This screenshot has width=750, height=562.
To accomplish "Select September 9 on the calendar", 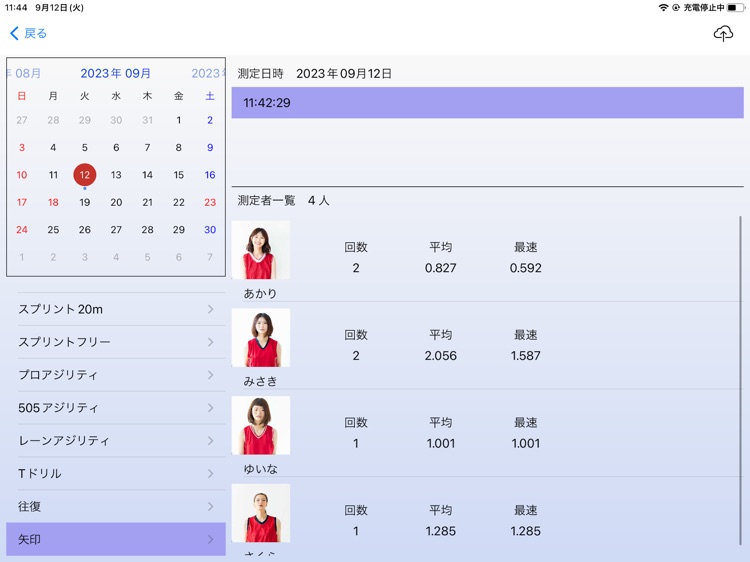I will (x=210, y=147).
